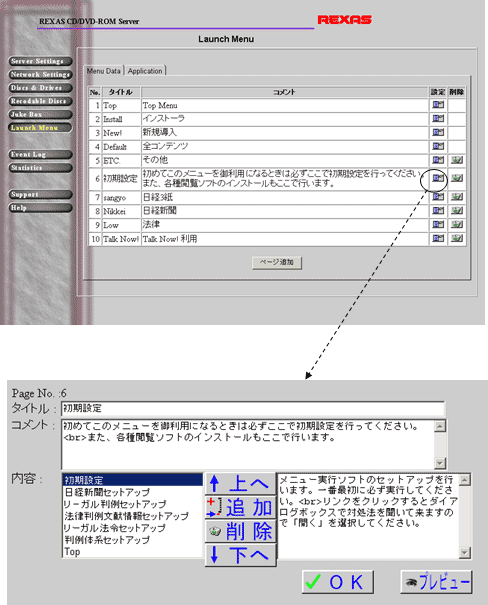This screenshot has height=605, width=488.
Task: Open Event Log in sidebar
Action: tap(40, 155)
